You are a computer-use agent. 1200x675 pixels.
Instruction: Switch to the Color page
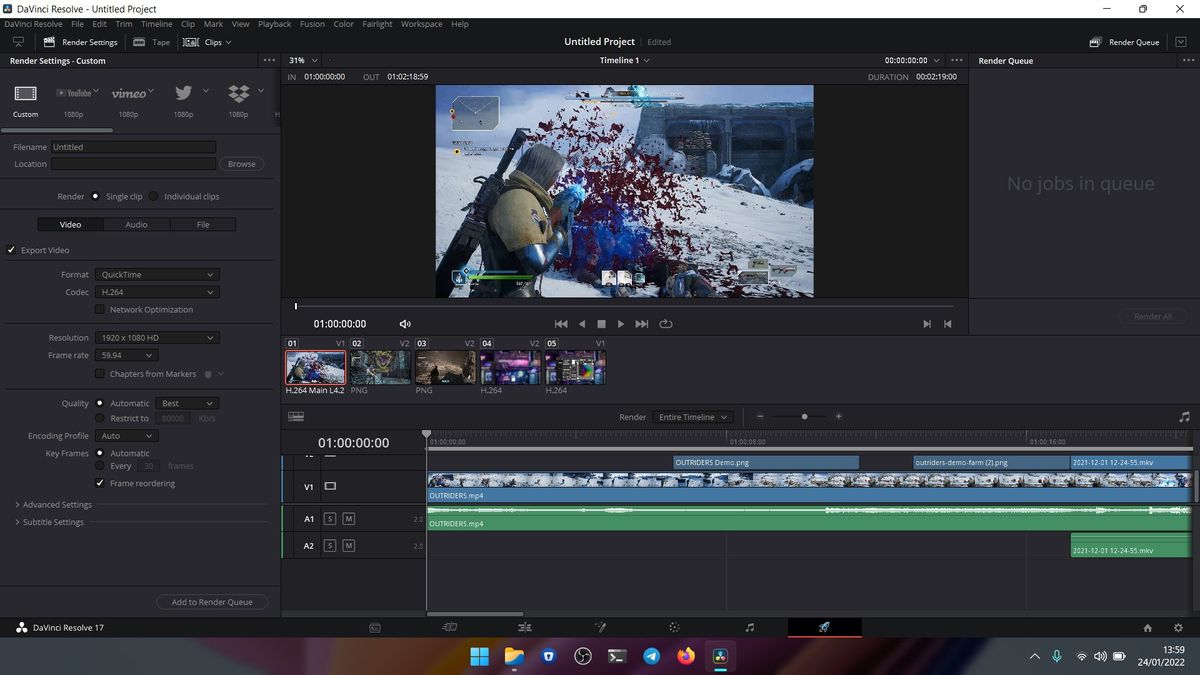[x=674, y=627]
